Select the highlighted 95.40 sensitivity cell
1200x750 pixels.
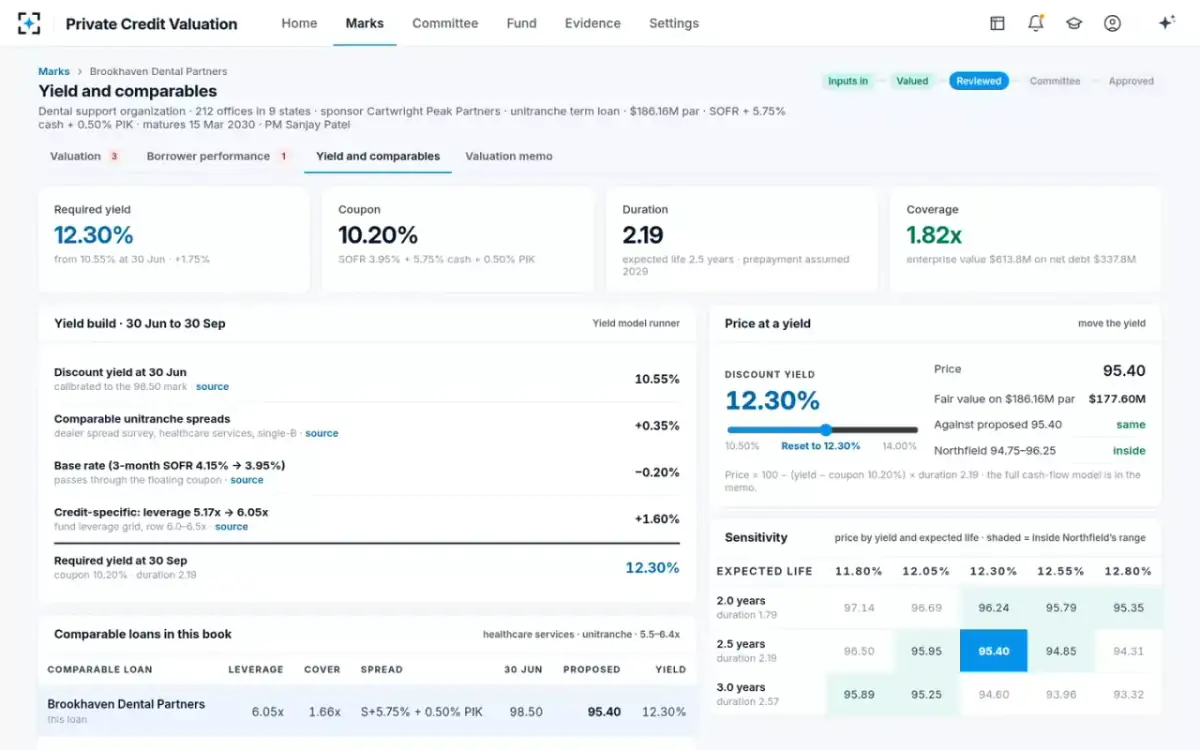coord(994,651)
